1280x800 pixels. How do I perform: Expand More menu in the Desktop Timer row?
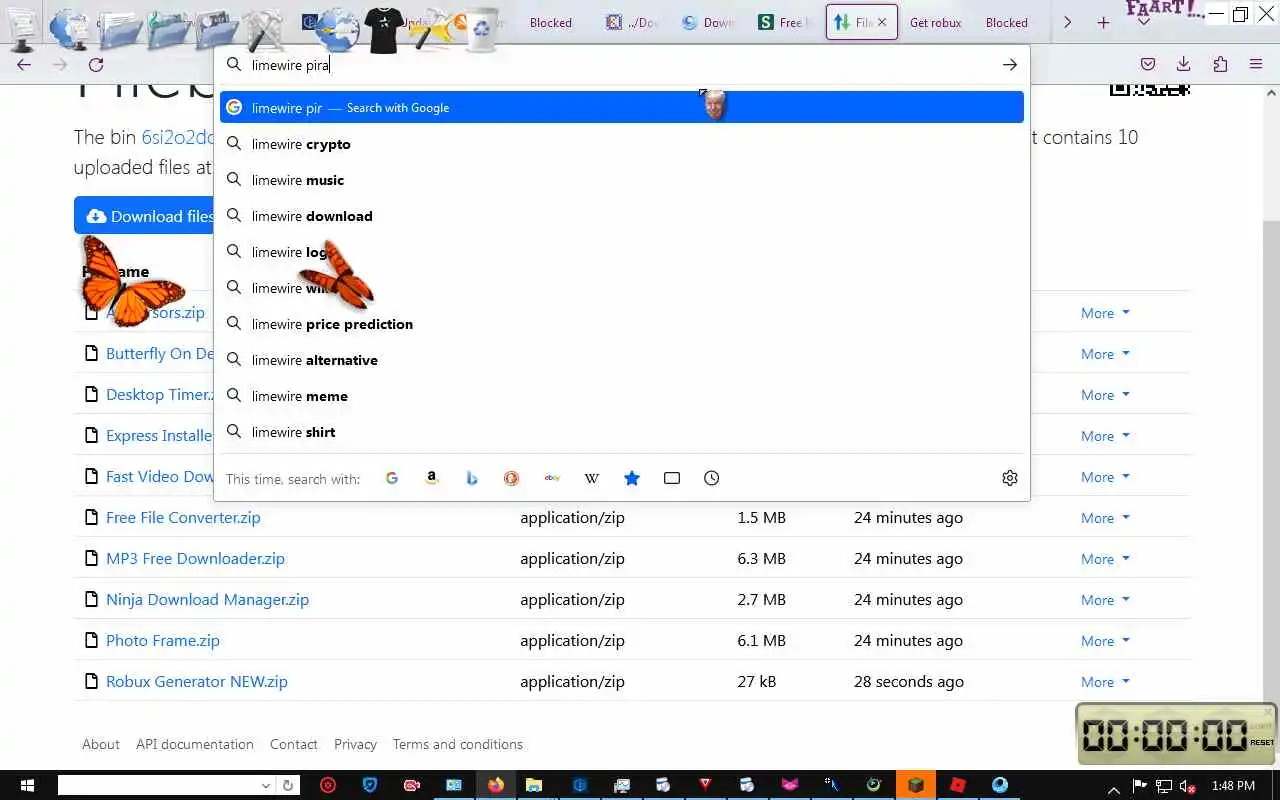click(x=1105, y=395)
